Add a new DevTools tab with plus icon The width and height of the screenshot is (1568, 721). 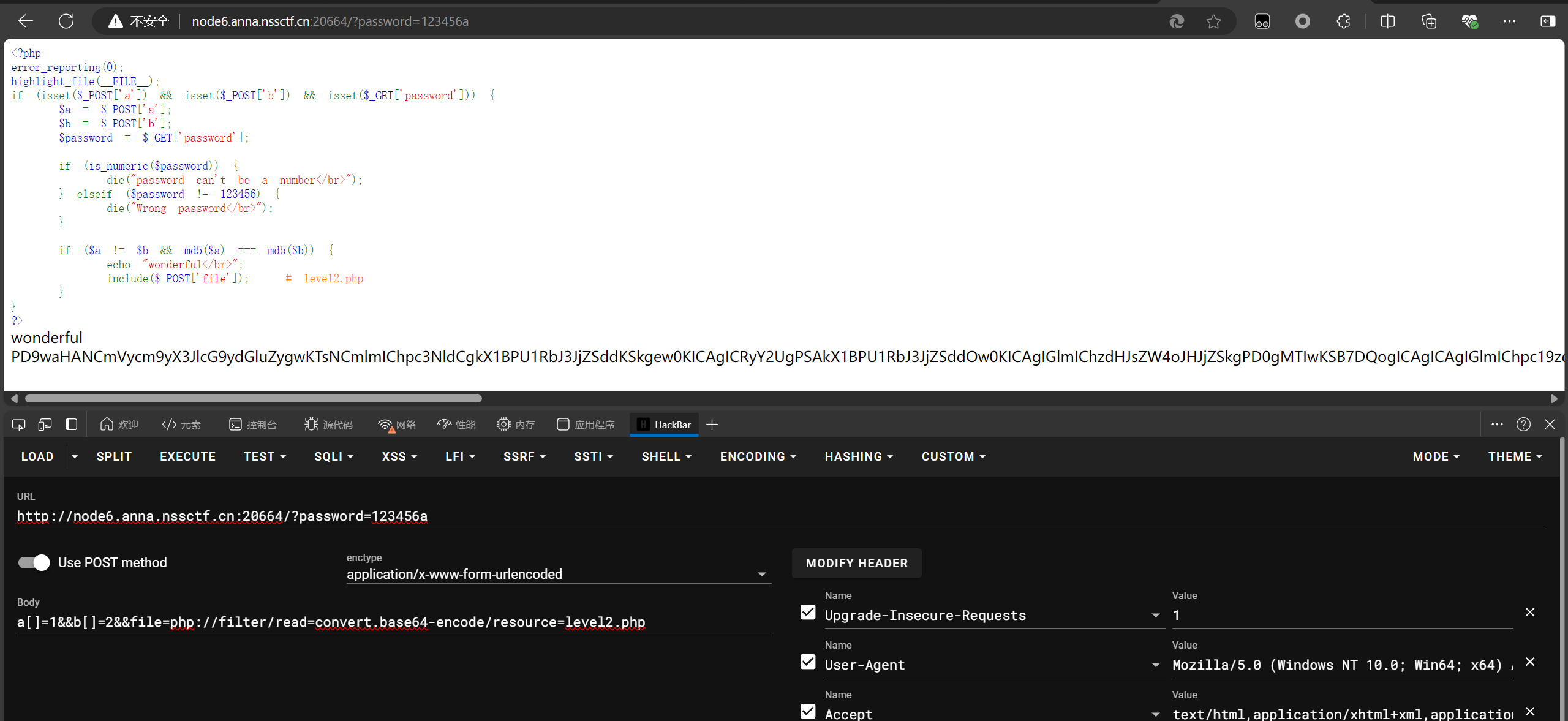712,425
